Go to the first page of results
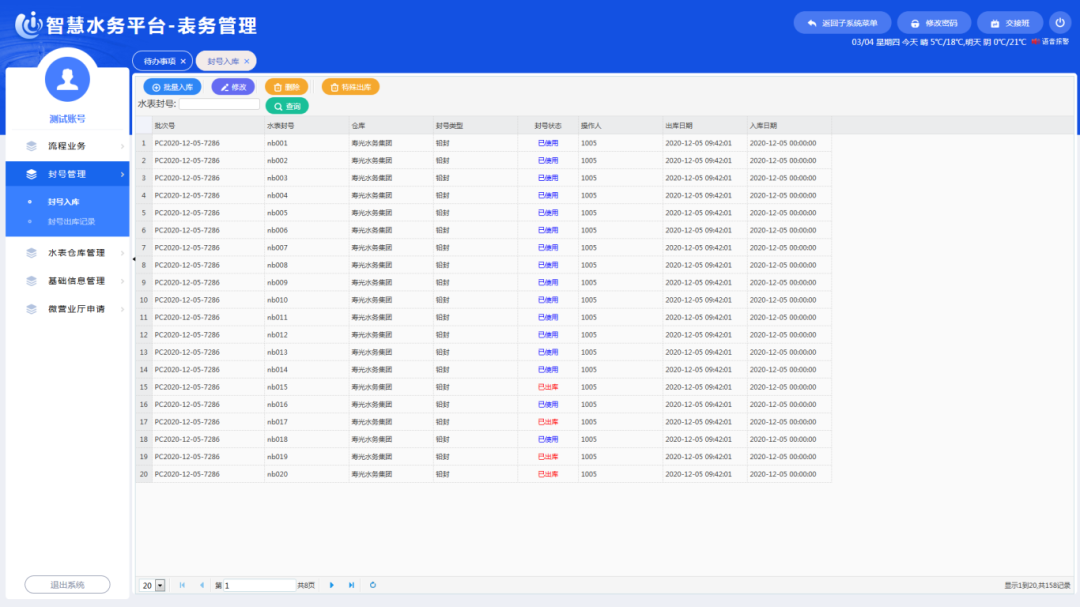Image resolution: width=1080 pixels, height=607 pixels. tap(183, 585)
